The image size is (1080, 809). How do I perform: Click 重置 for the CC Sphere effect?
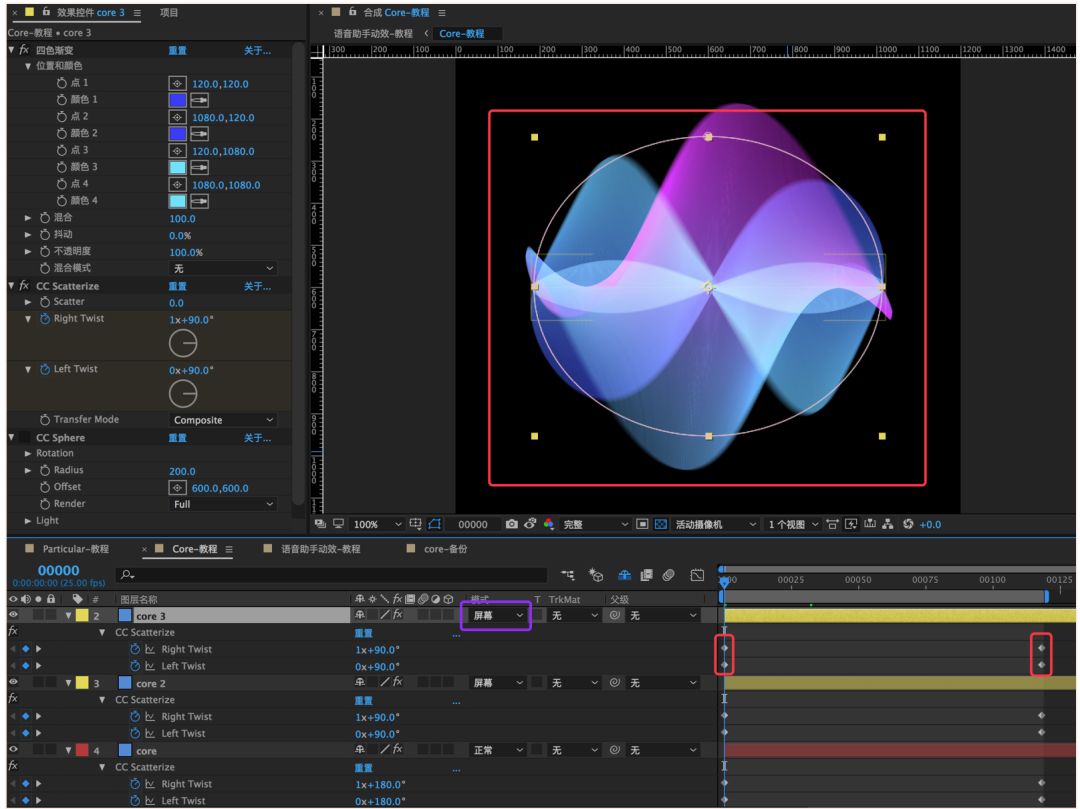[178, 438]
